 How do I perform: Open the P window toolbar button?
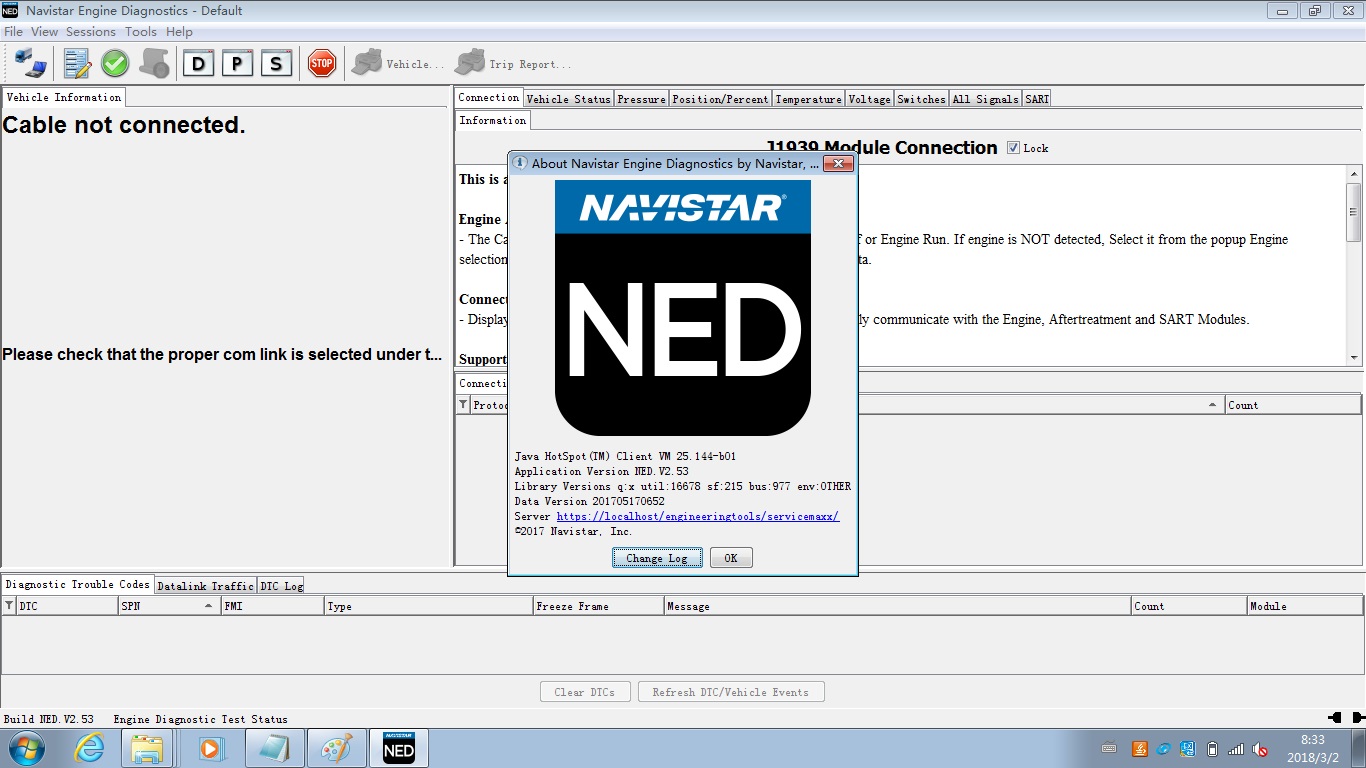tap(237, 64)
